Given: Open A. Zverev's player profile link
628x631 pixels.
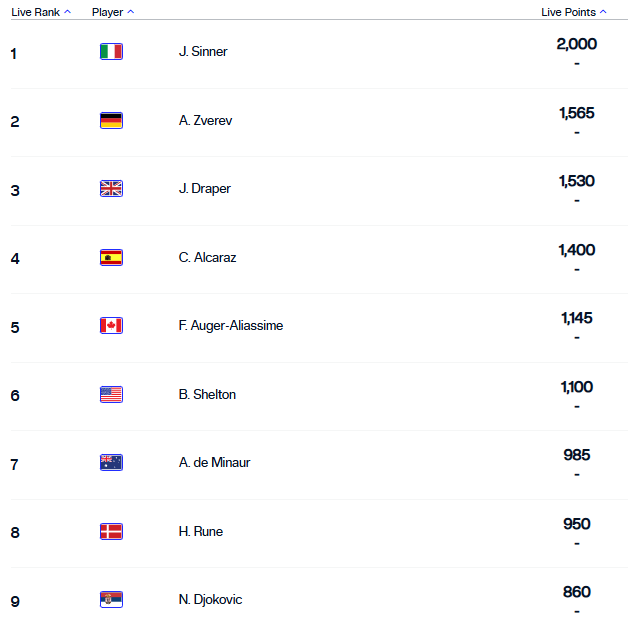Looking at the screenshot, I should (x=206, y=120).
